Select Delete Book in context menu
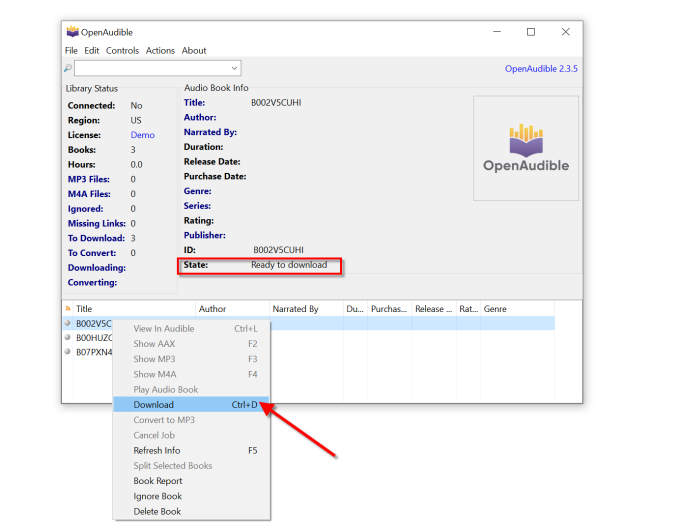Screen dimensions: 685x530 tap(191, 512)
